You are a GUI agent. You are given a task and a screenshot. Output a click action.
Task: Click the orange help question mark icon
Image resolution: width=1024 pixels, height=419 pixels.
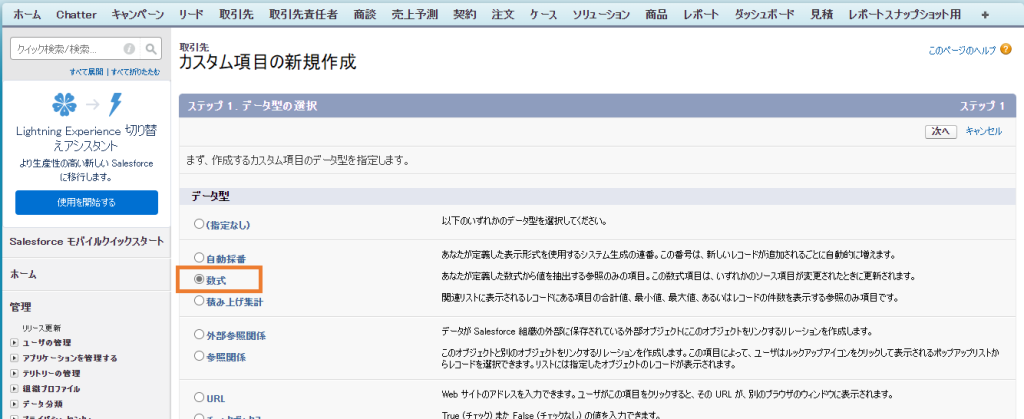click(1006, 49)
